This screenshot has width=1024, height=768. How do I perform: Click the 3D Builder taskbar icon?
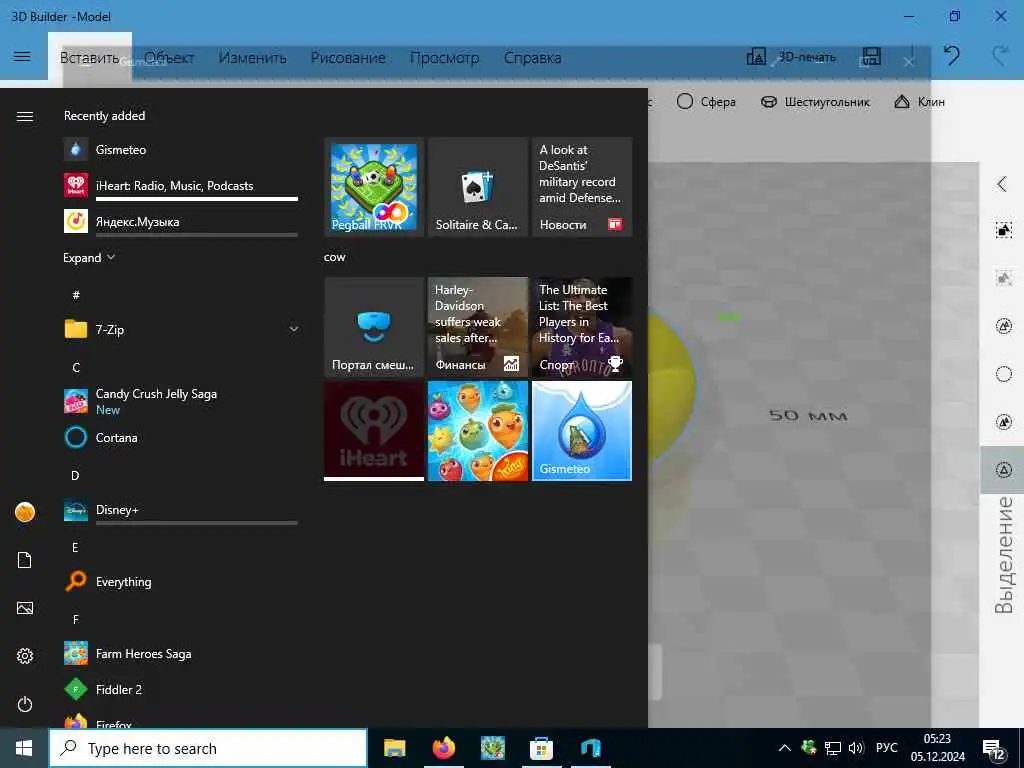pyautogui.click(x=590, y=748)
